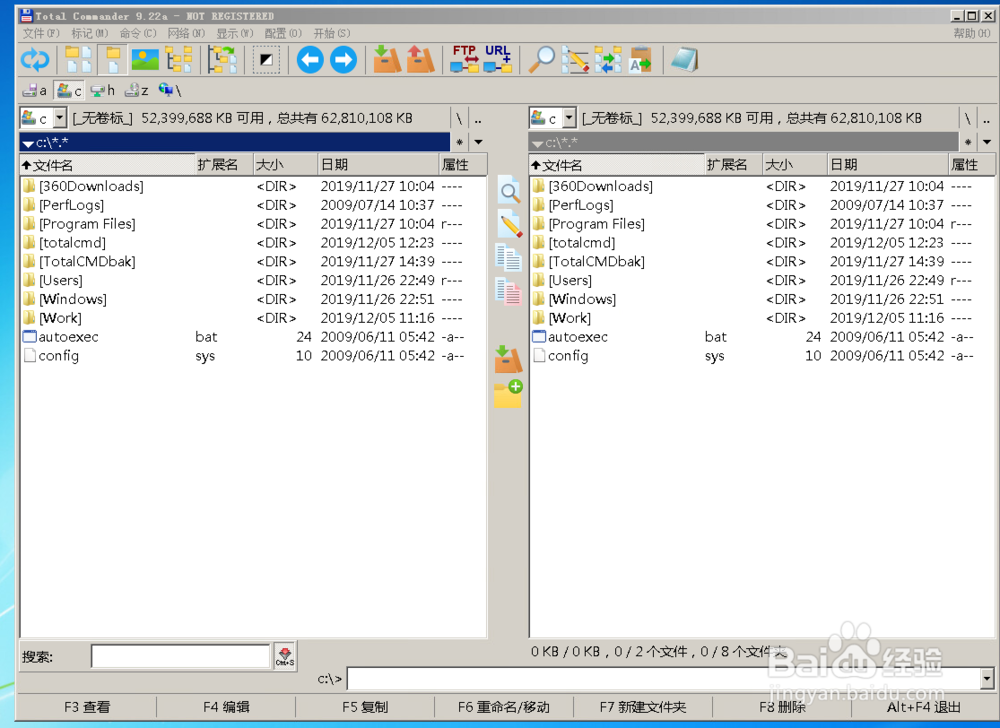The image size is (1000, 728).
Task: Switch to thumbnail view icon
Action: (x=145, y=60)
